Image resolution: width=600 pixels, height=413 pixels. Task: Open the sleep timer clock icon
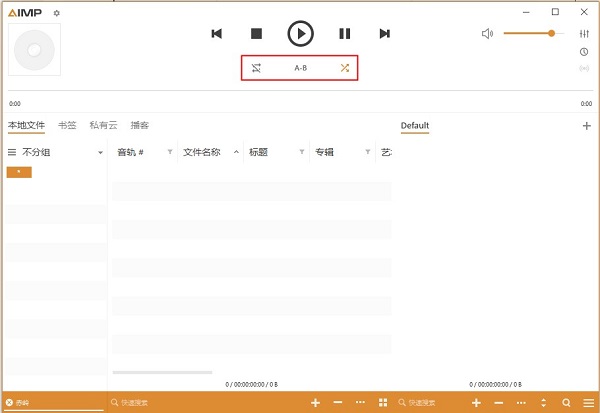pos(584,52)
